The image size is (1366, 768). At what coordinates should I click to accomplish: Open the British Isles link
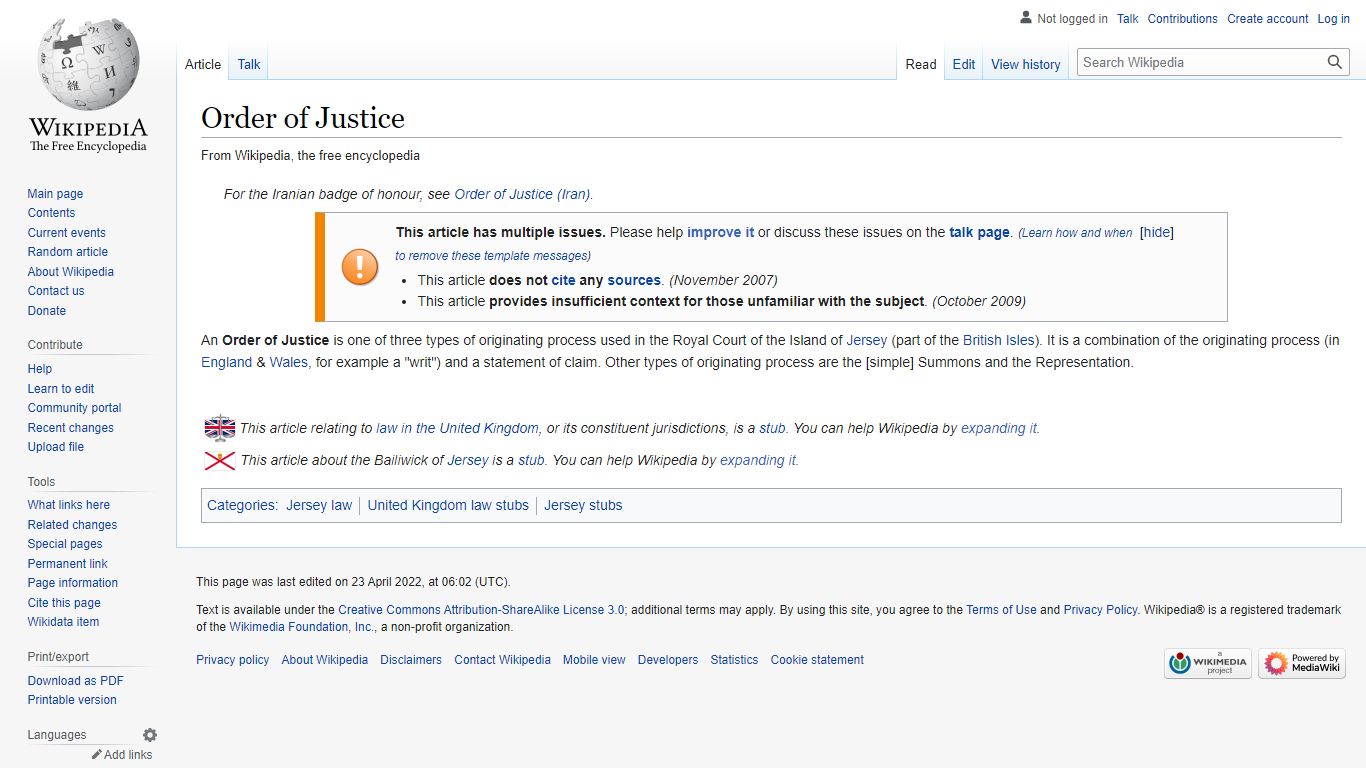[1000, 340]
